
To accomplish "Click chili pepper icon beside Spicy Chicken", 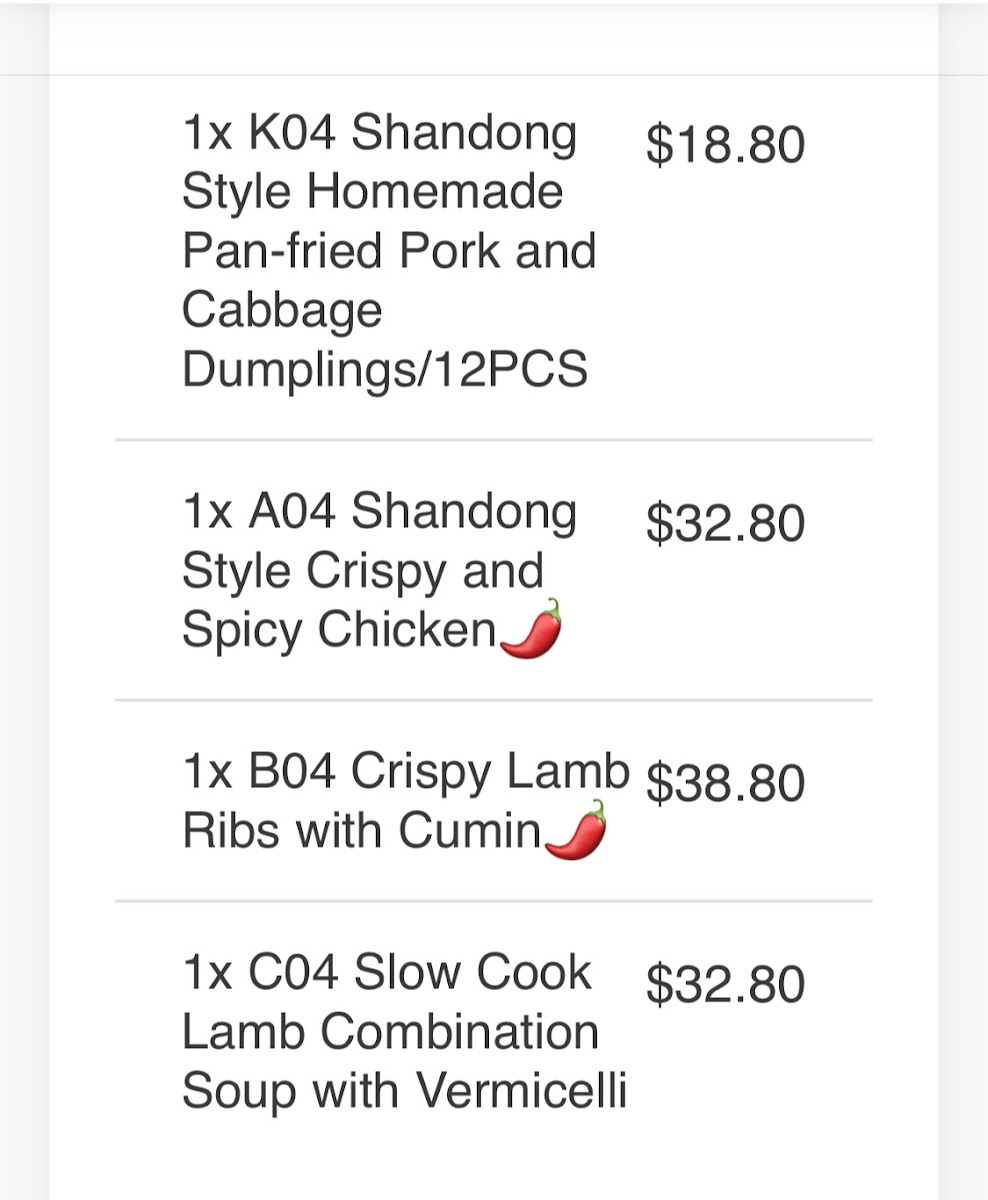I will point(530,628).
